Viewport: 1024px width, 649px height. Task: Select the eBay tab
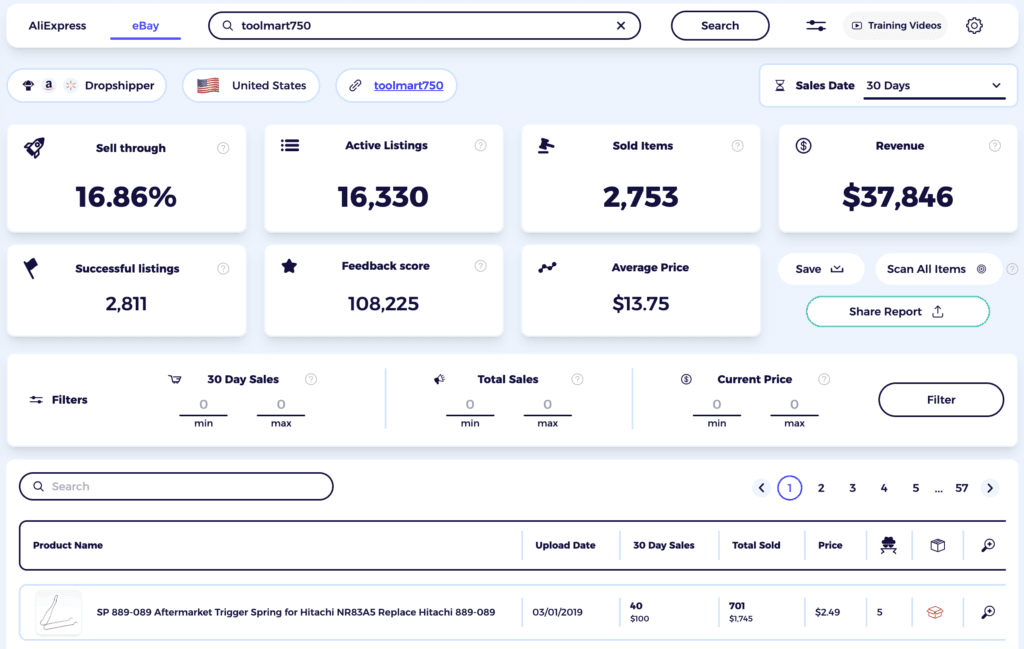point(145,25)
